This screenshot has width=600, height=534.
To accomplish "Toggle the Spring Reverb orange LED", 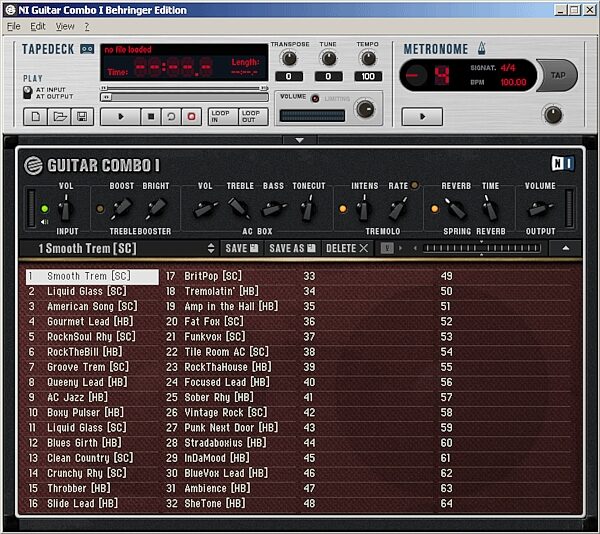I will [435, 209].
